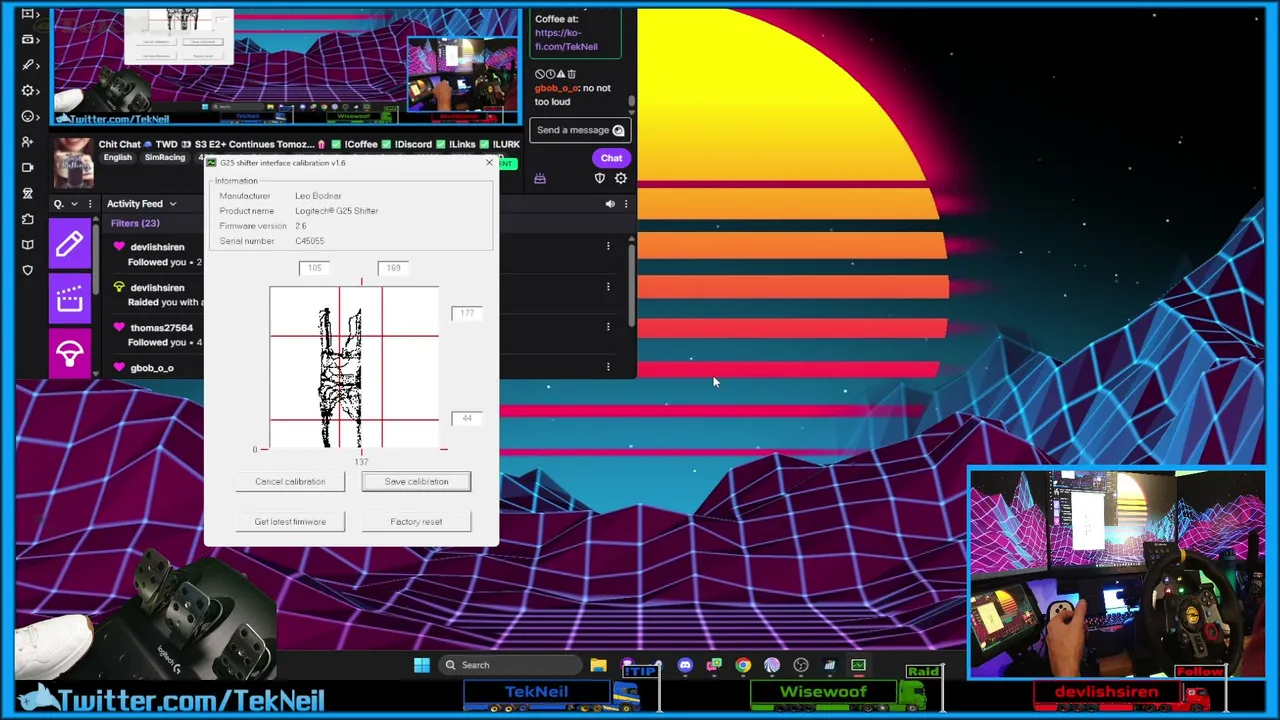Click the chat panel scrollbar
The image size is (1280, 720).
point(632,99)
